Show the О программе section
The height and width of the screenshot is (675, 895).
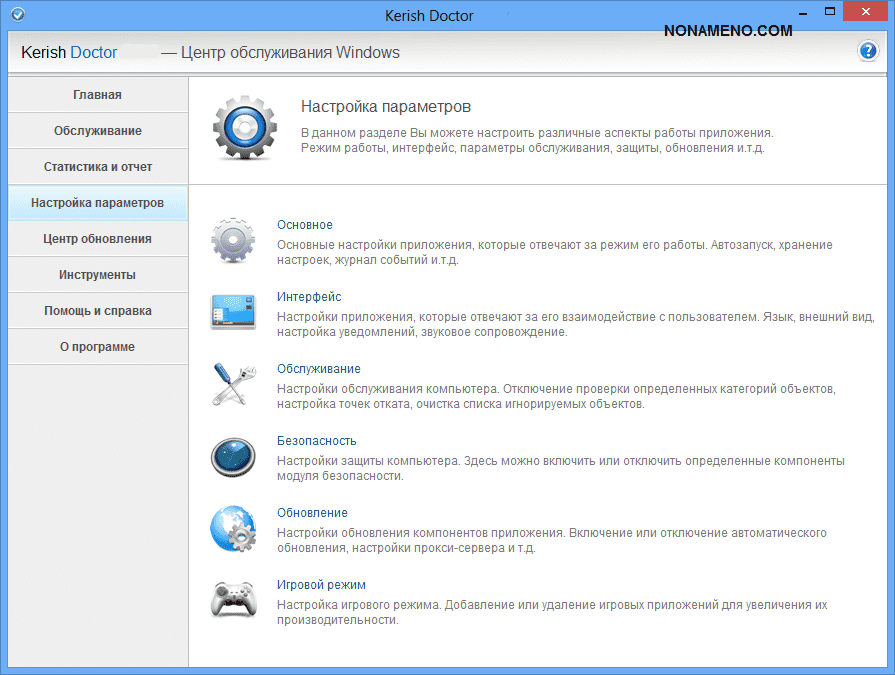[x=97, y=347]
